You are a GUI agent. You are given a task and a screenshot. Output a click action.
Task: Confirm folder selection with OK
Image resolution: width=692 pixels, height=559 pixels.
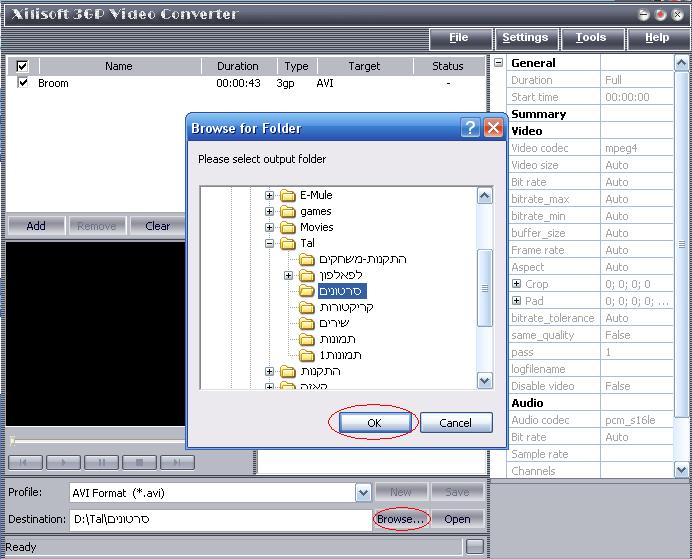click(x=374, y=423)
